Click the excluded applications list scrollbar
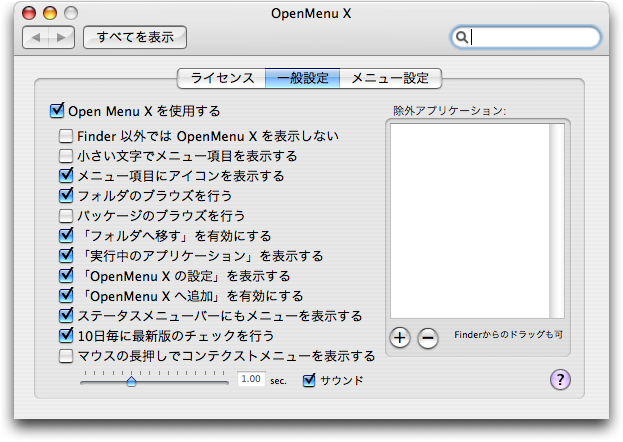The height and width of the screenshot is (442, 623). 557,221
